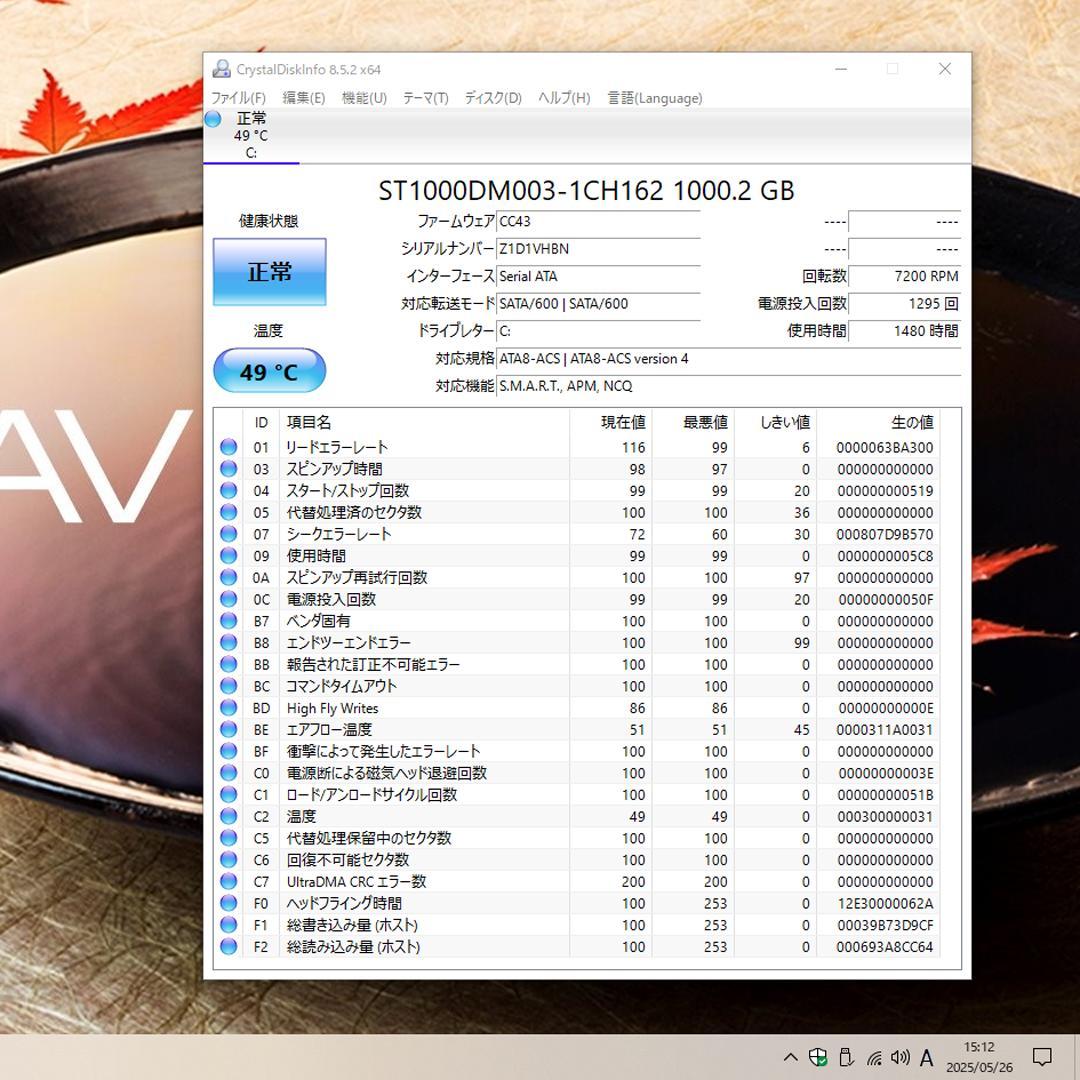
Task: Click the status icon beside エアフロー温度
Action: click(228, 729)
